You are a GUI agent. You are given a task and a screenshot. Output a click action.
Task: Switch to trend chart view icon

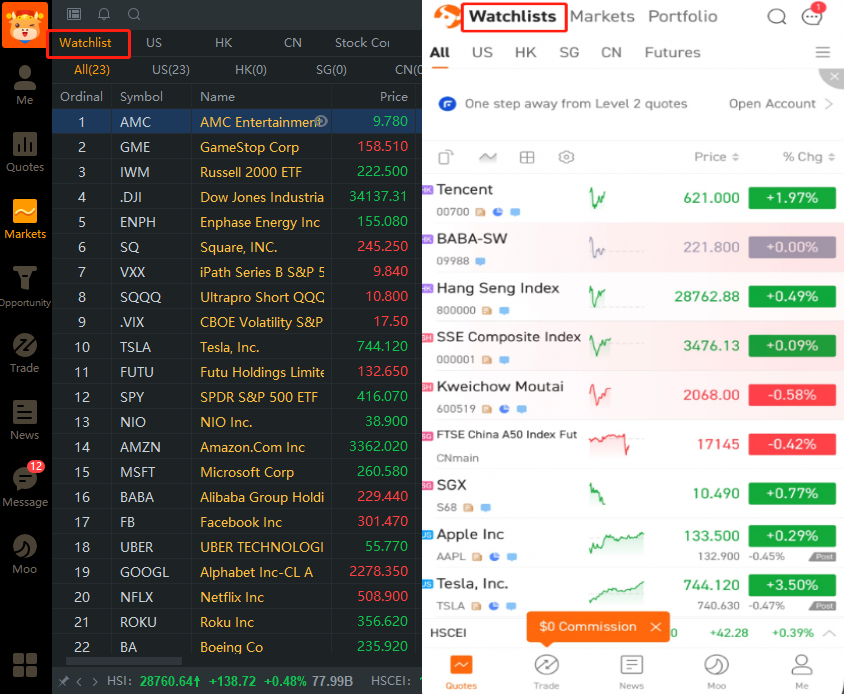click(x=488, y=157)
